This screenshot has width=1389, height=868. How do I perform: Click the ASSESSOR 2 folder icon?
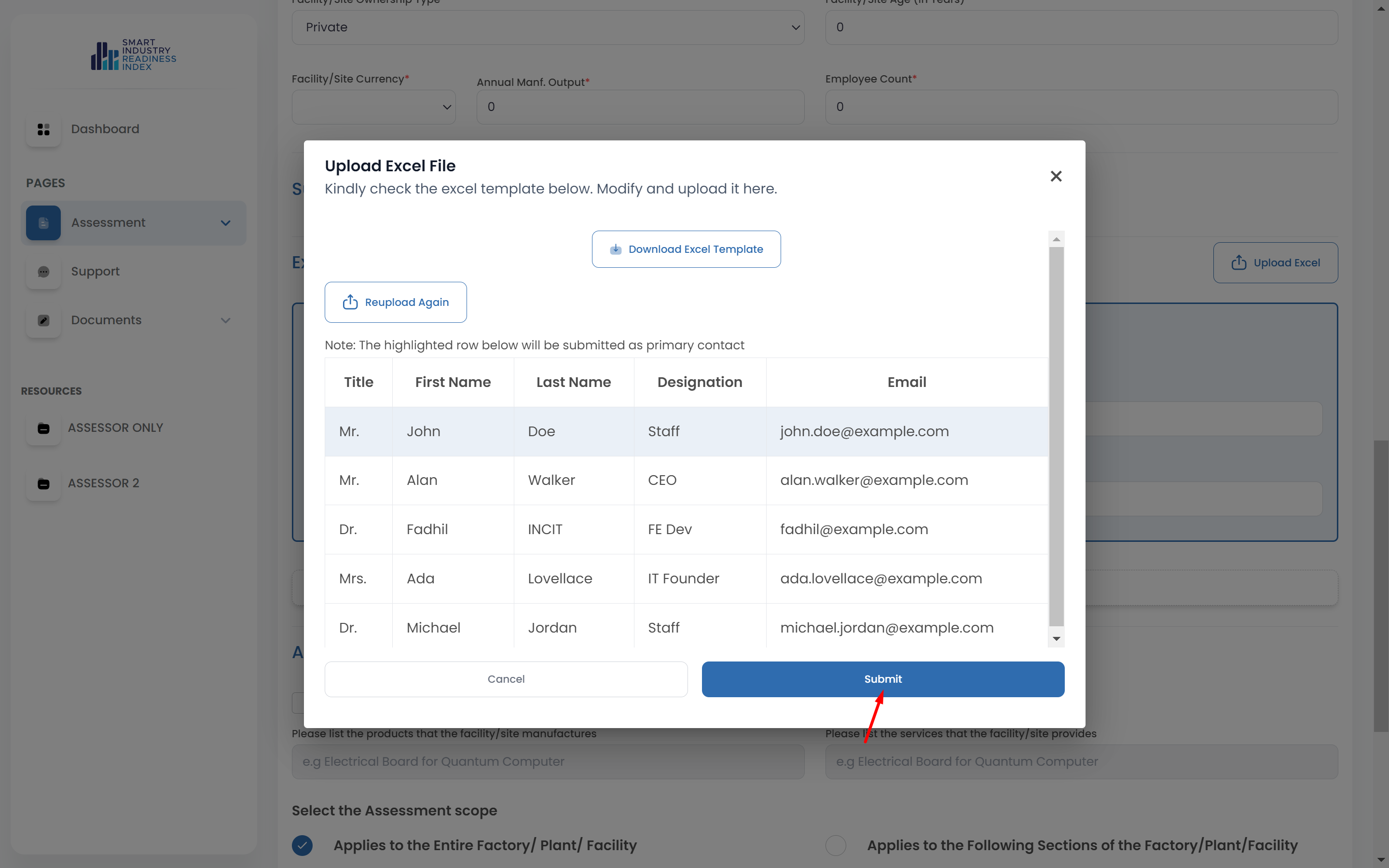tap(43, 483)
